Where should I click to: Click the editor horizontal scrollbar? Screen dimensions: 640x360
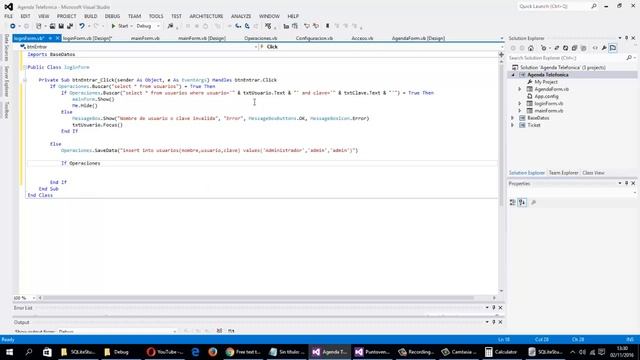[x=259, y=298]
